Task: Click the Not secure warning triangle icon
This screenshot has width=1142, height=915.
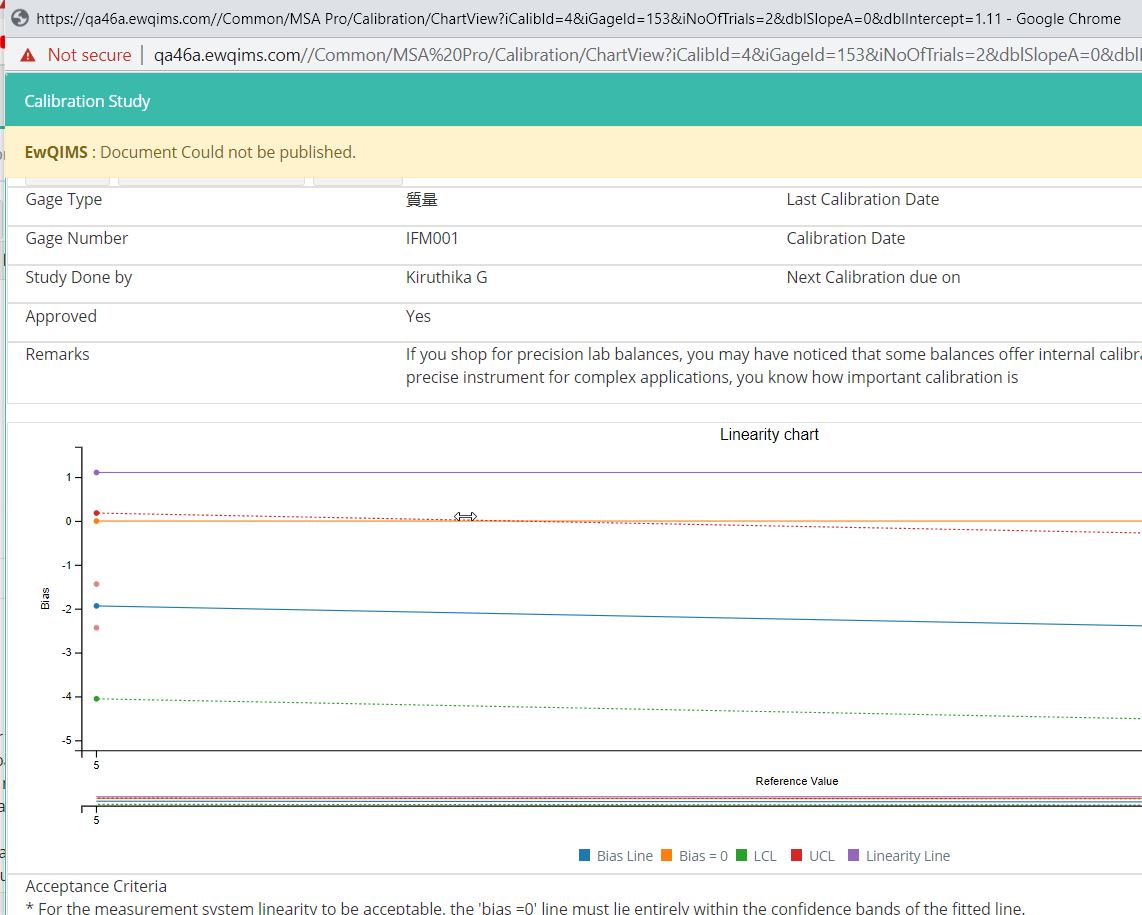Action: pyautogui.click(x=28, y=55)
